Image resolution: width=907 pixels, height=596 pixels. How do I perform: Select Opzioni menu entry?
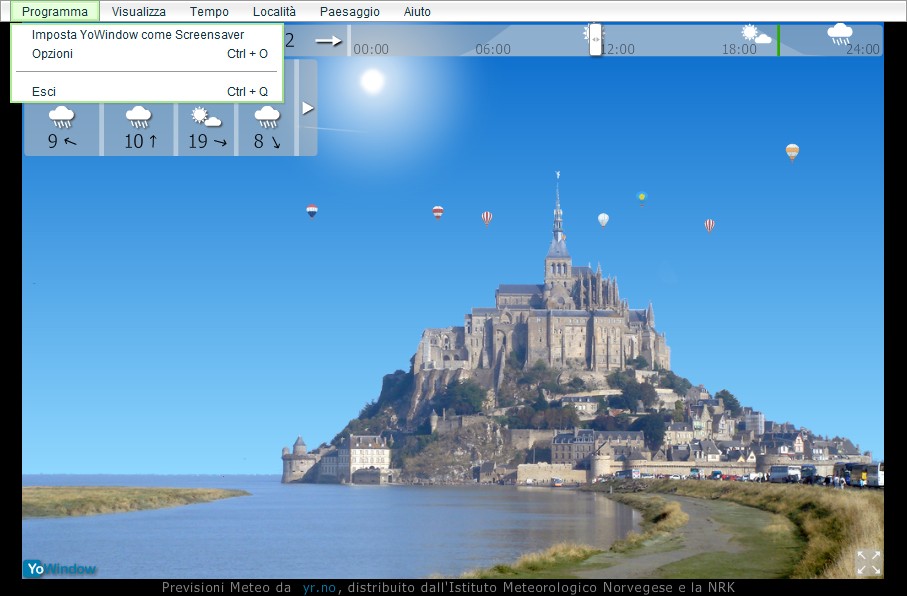[x=147, y=54]
